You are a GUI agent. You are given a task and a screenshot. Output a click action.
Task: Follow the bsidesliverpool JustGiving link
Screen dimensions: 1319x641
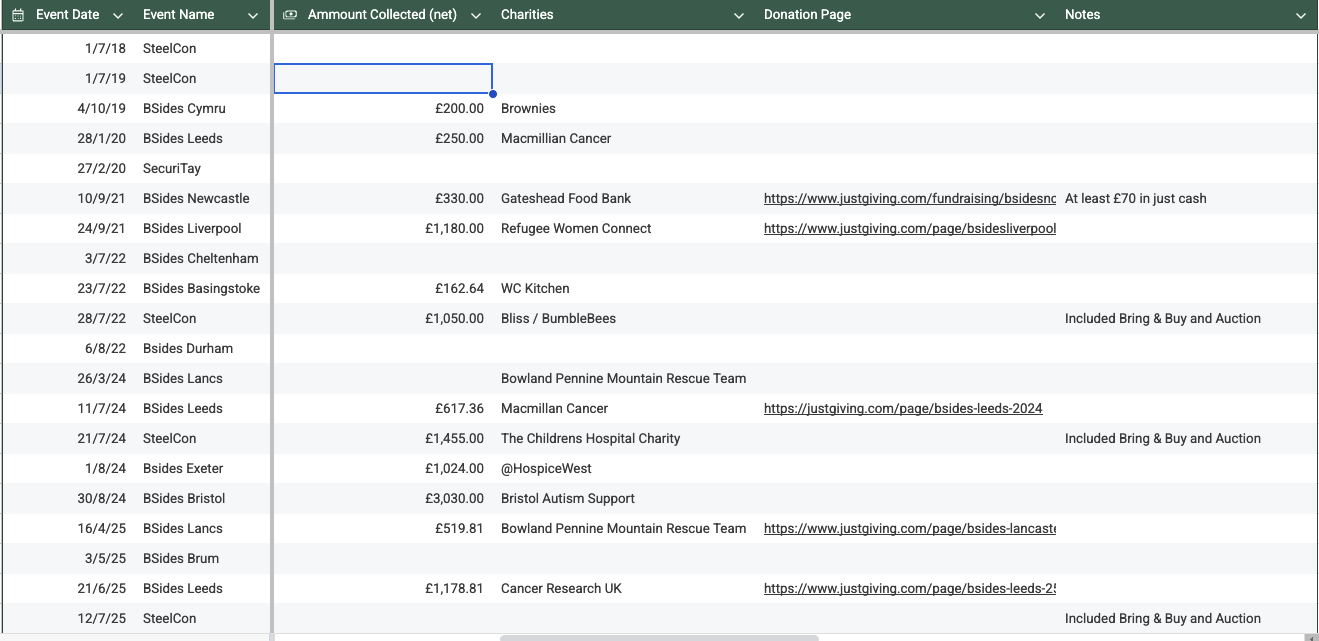click(910, 229)
